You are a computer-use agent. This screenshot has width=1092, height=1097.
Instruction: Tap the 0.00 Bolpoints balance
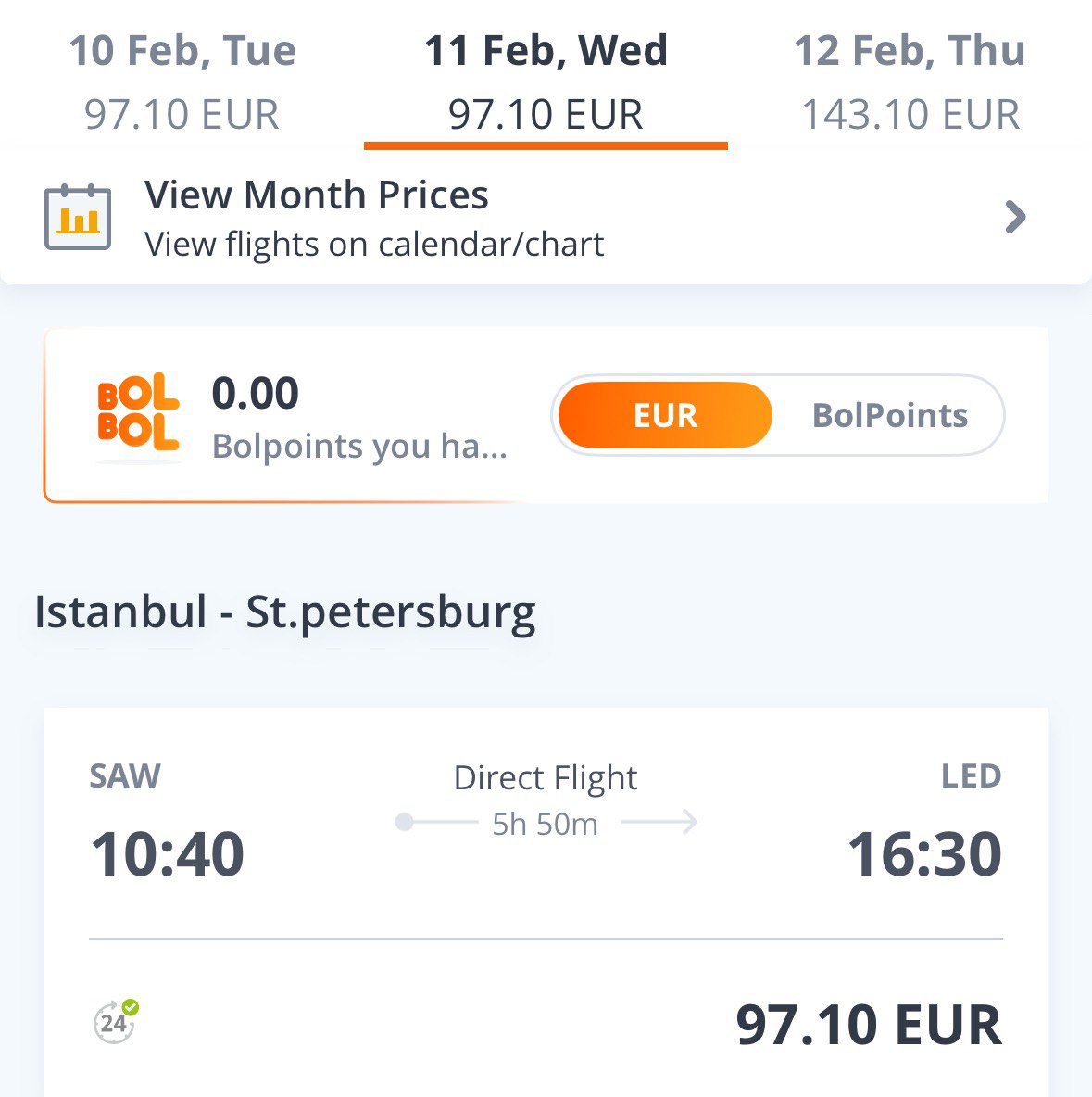click(x=256, y=393)
